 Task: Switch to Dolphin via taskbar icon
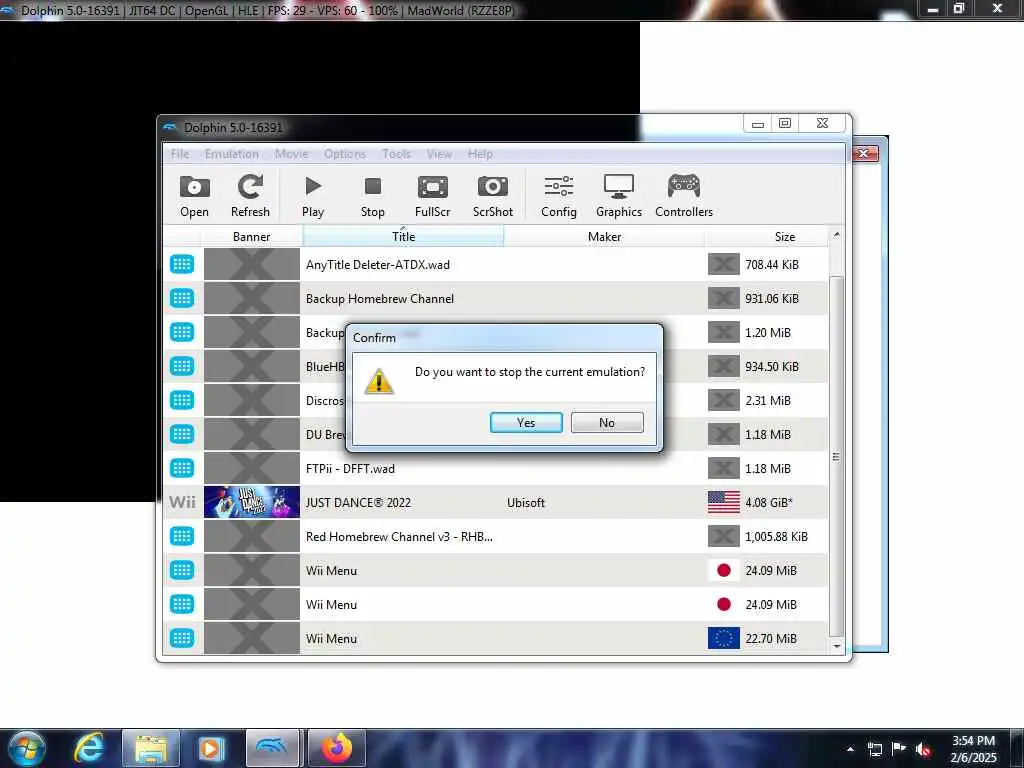click(x=273, y=748)
